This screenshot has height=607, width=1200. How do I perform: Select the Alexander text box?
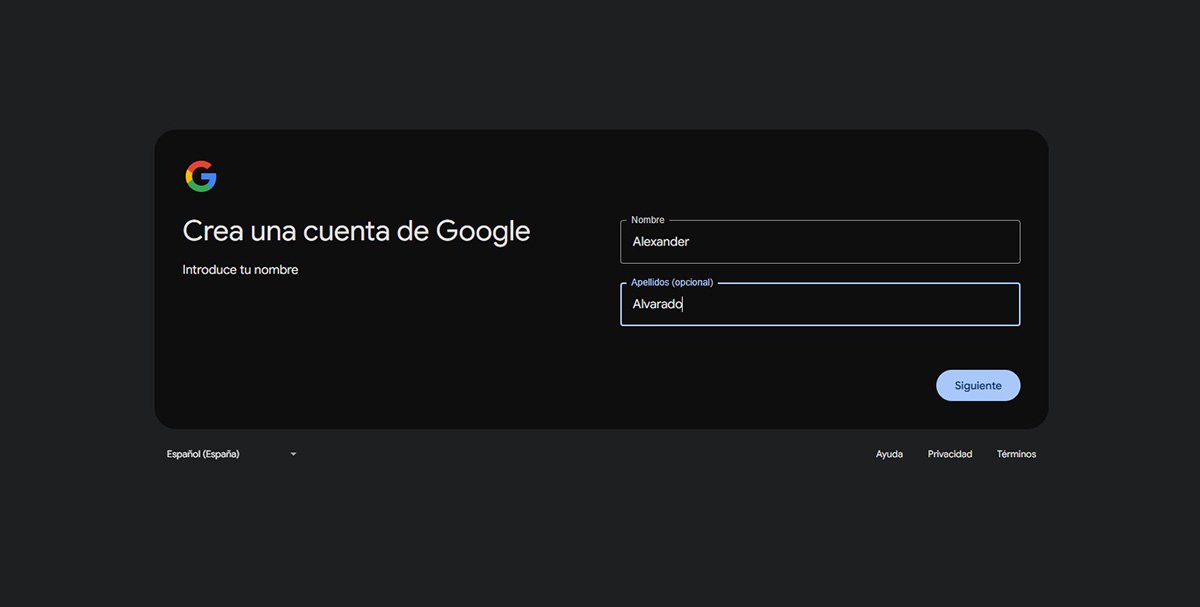tap(820, 241)
